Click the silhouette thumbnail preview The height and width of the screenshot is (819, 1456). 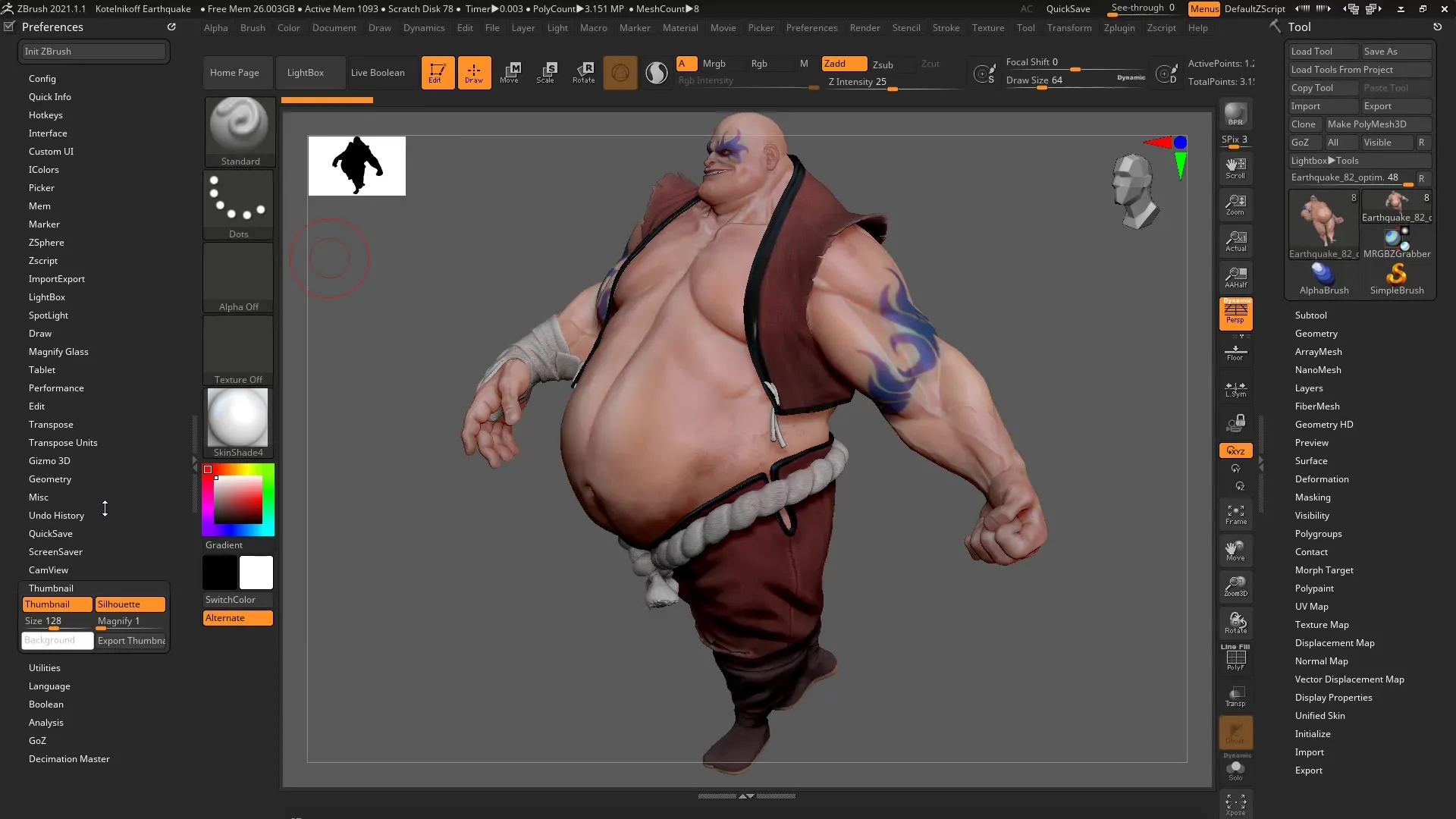357,166
